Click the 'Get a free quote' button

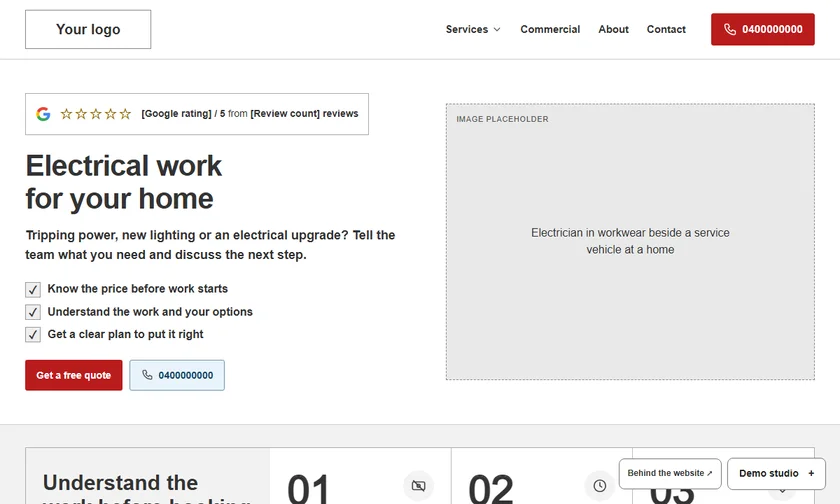(x=73, y=375)
